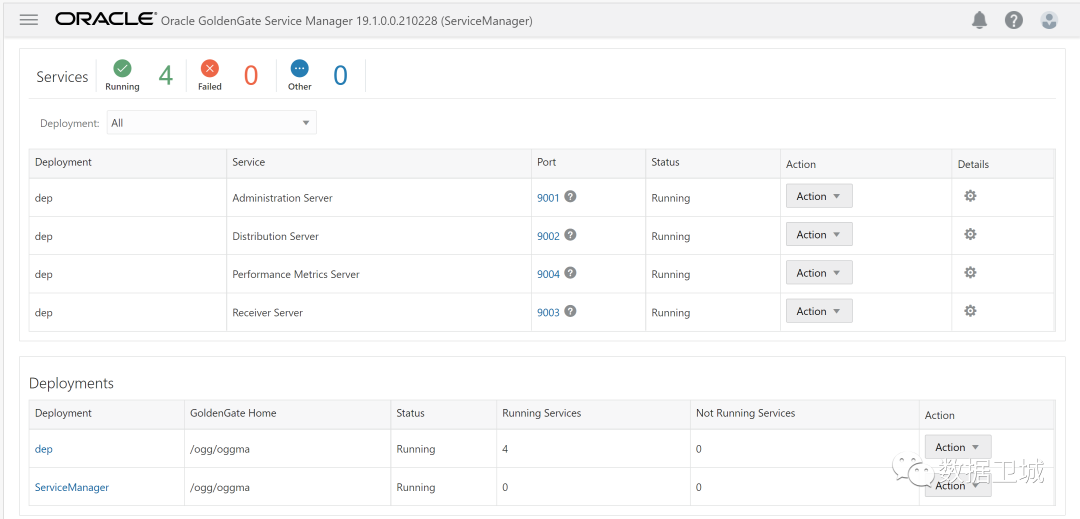Viewport: 1080px width, 519px height.
Task: Click /ogg/oggma path in dep row
Action: click(220, 449)
